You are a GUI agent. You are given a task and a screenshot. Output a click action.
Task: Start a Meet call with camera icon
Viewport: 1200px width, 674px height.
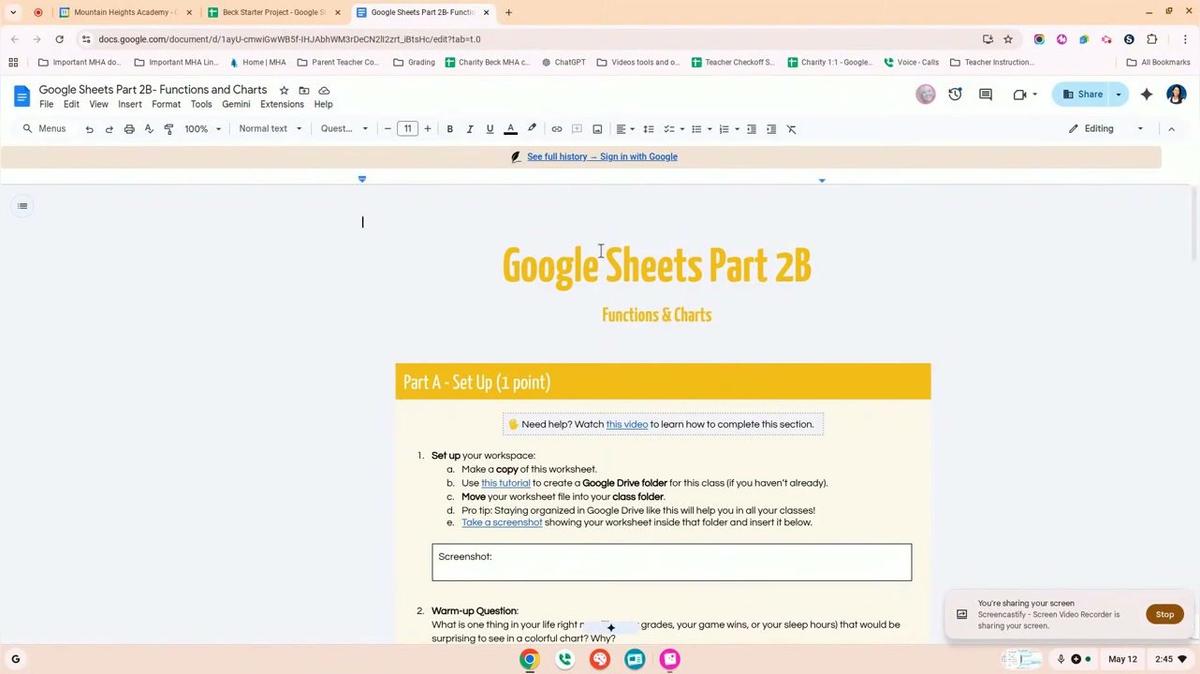click(x=1020, y=94)
